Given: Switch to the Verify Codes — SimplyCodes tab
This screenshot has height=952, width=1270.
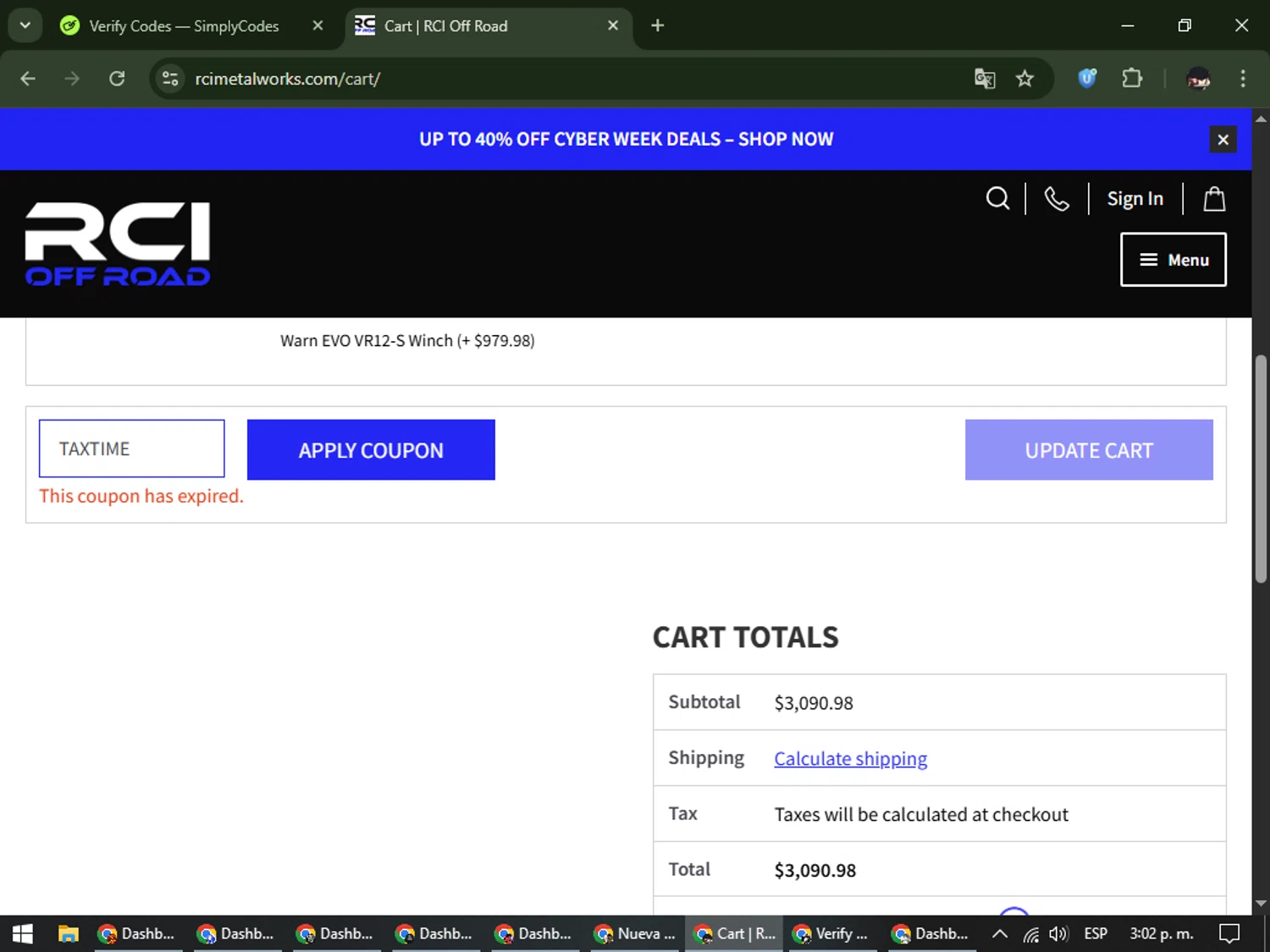Looking at the screenshot, I should point(184,26).
